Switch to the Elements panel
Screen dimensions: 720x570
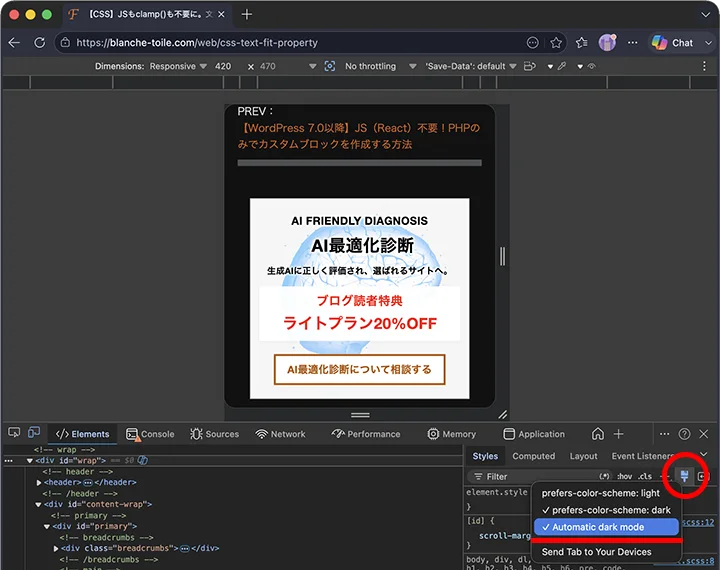[x=83, y=434]
